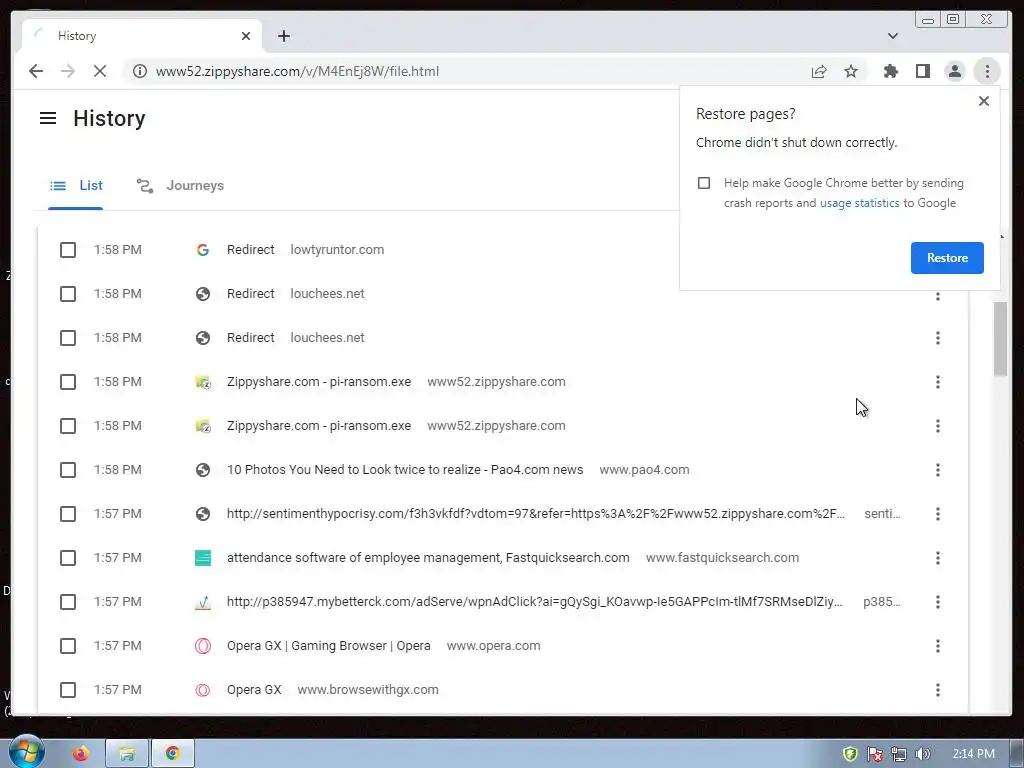Tick the Opera GX Gaming Browser checkbox

pos(68,646)
